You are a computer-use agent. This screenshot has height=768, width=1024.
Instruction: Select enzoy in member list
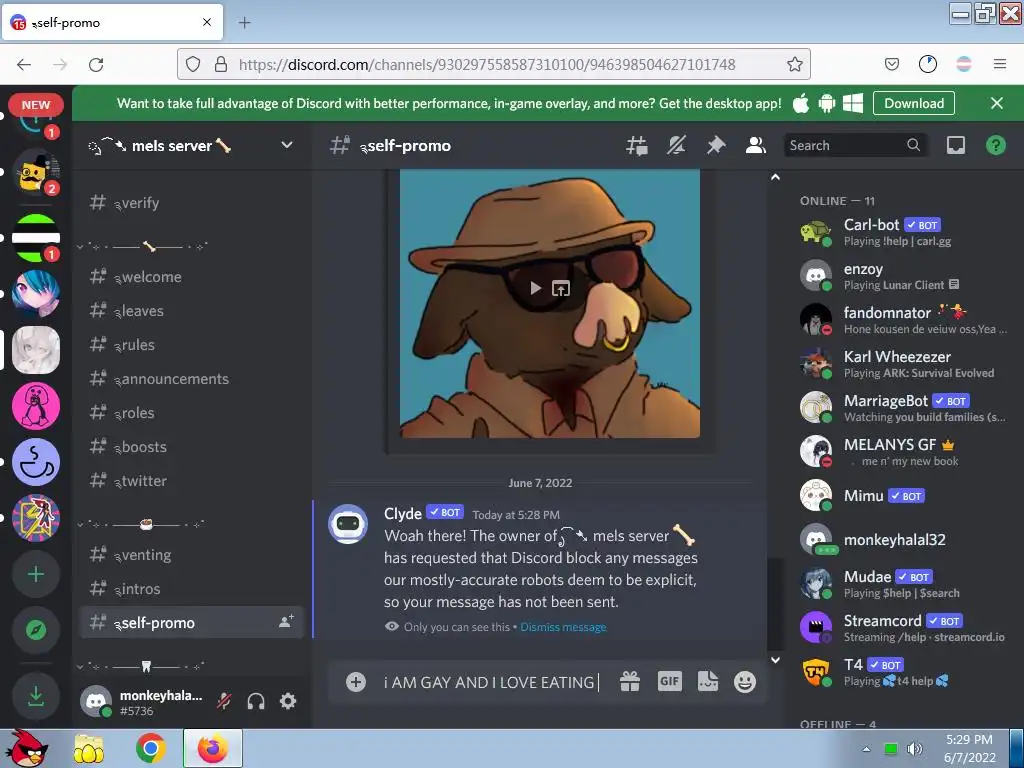904,276
